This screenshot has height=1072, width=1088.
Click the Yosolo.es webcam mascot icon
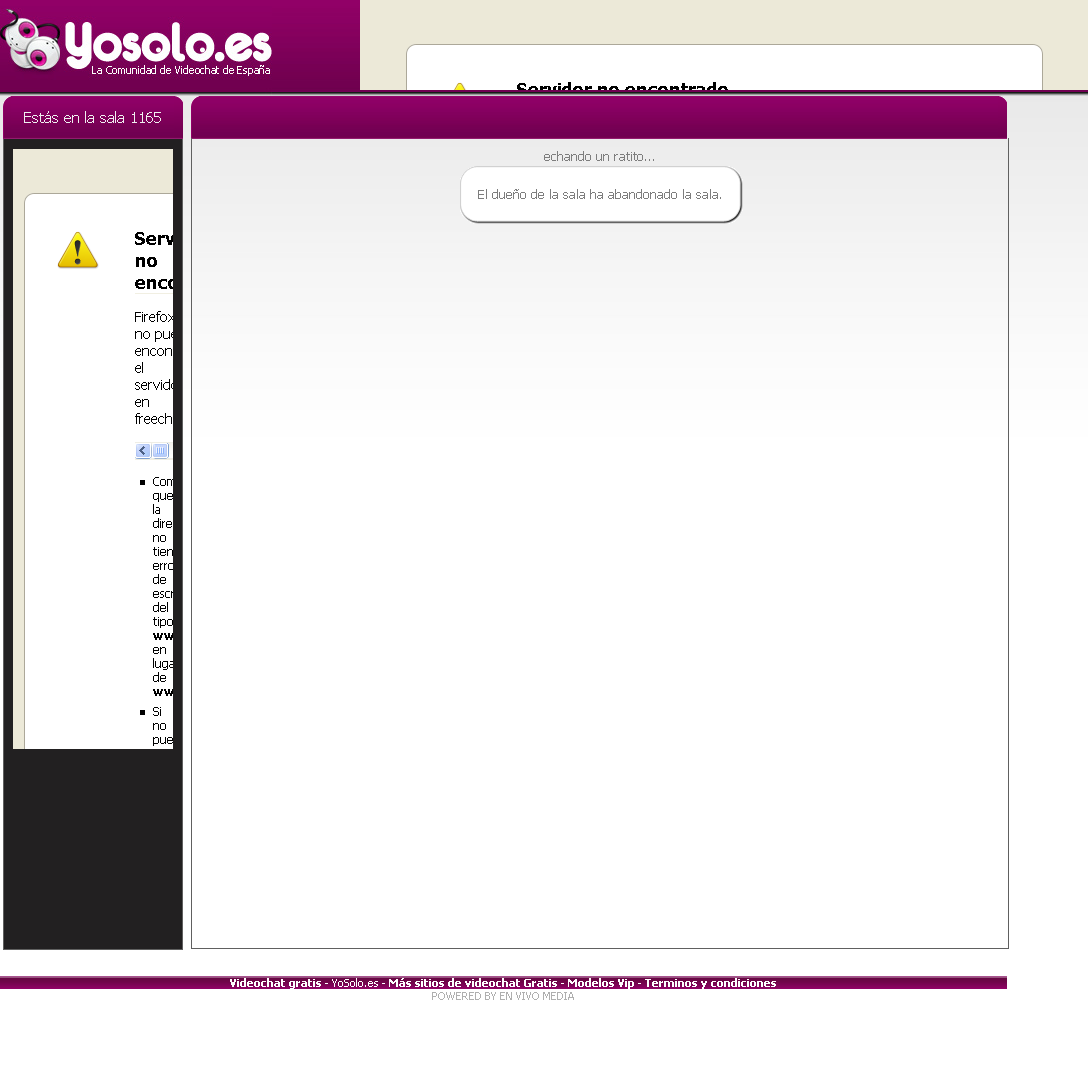click(30, 43)
